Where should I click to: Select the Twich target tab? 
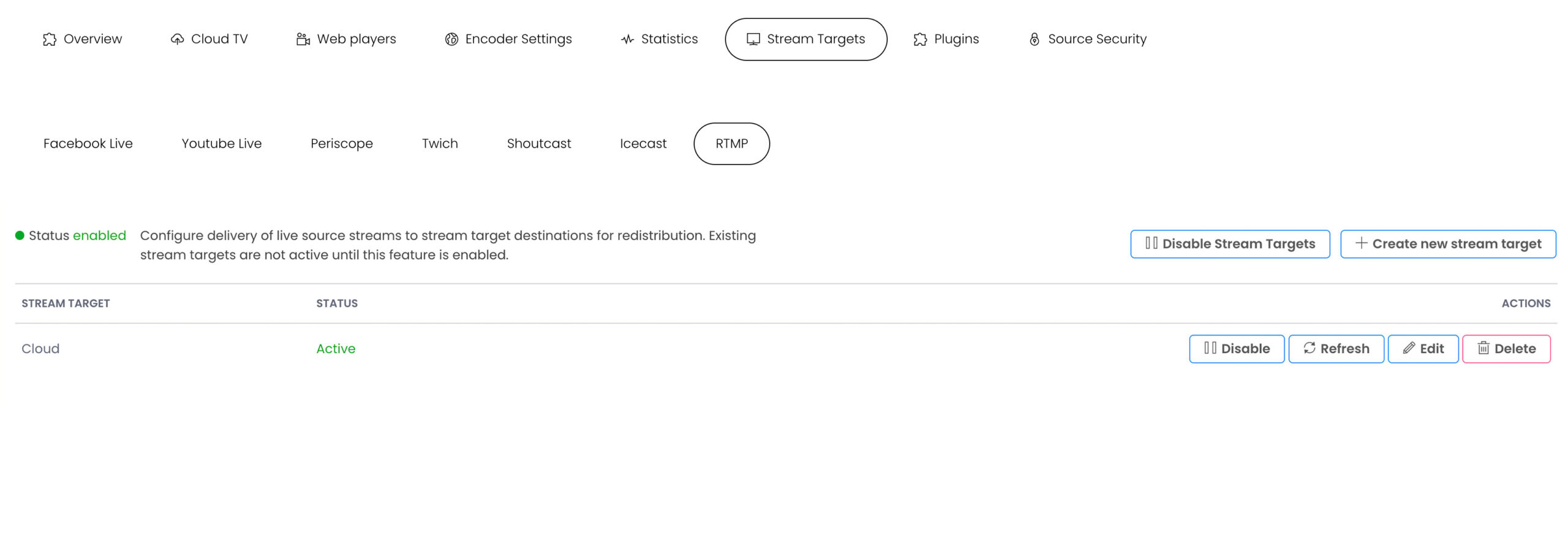click(x=440, y=143)
